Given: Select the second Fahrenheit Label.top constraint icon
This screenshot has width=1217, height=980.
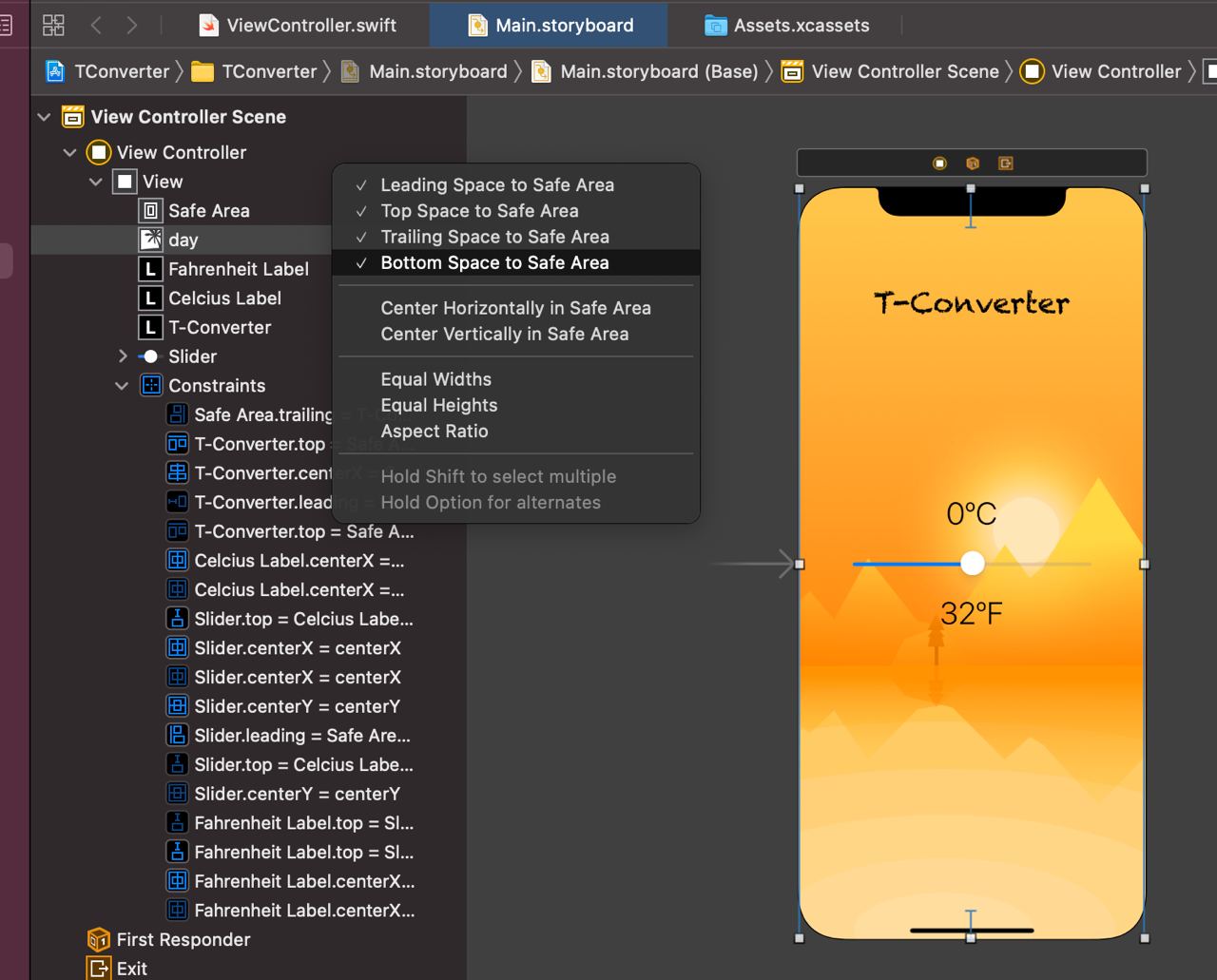Looking at the screenshot, I should [x=177, y=853].
